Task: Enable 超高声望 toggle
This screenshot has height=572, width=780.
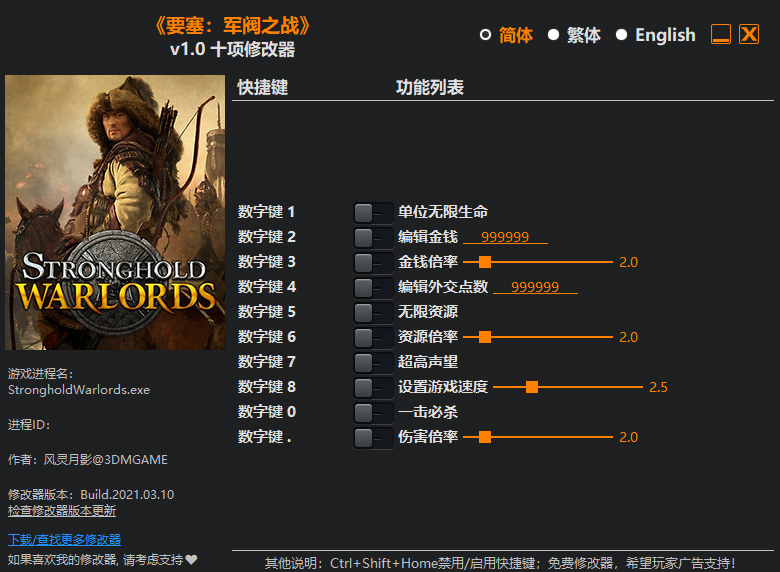Action: [x=373, y=363]
